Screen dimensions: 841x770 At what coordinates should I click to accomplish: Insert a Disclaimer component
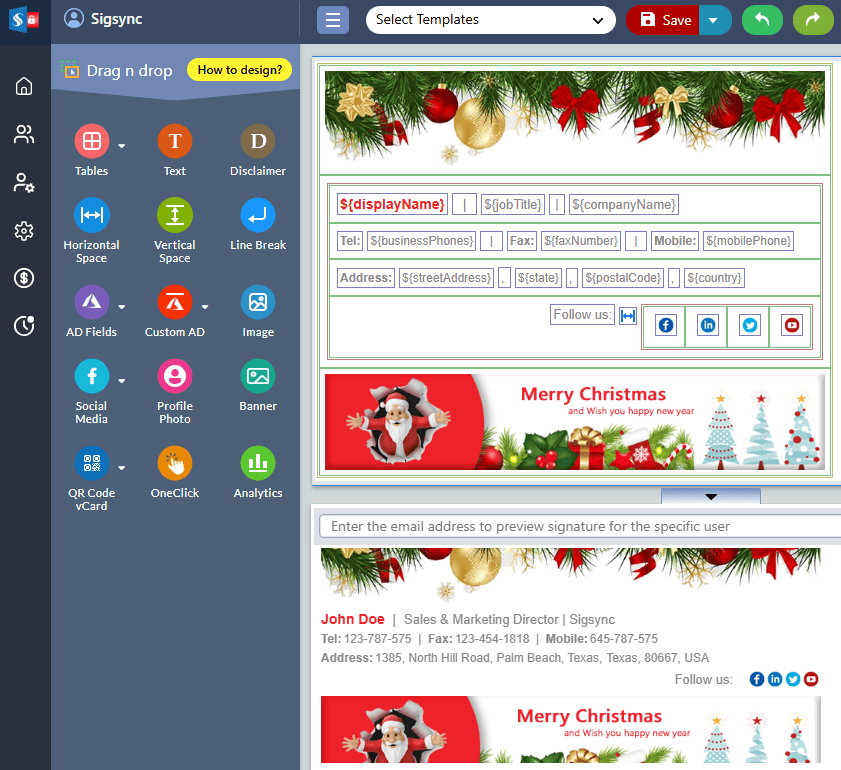click(258, 142)
